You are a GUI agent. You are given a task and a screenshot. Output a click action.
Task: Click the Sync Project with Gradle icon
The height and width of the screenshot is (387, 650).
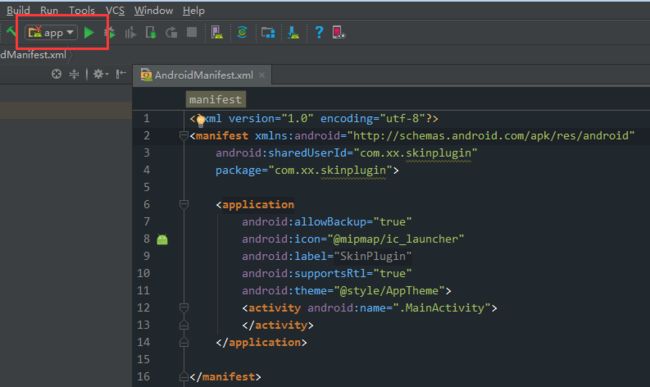click(x=243, y=32)
